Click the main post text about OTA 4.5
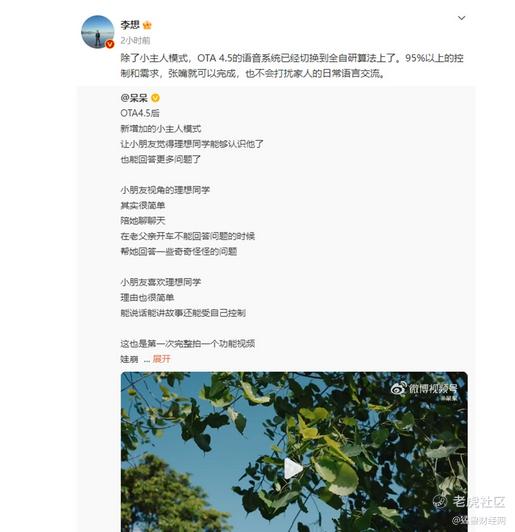The width and height of the screenshot is (515, 532). pos(292,66)
